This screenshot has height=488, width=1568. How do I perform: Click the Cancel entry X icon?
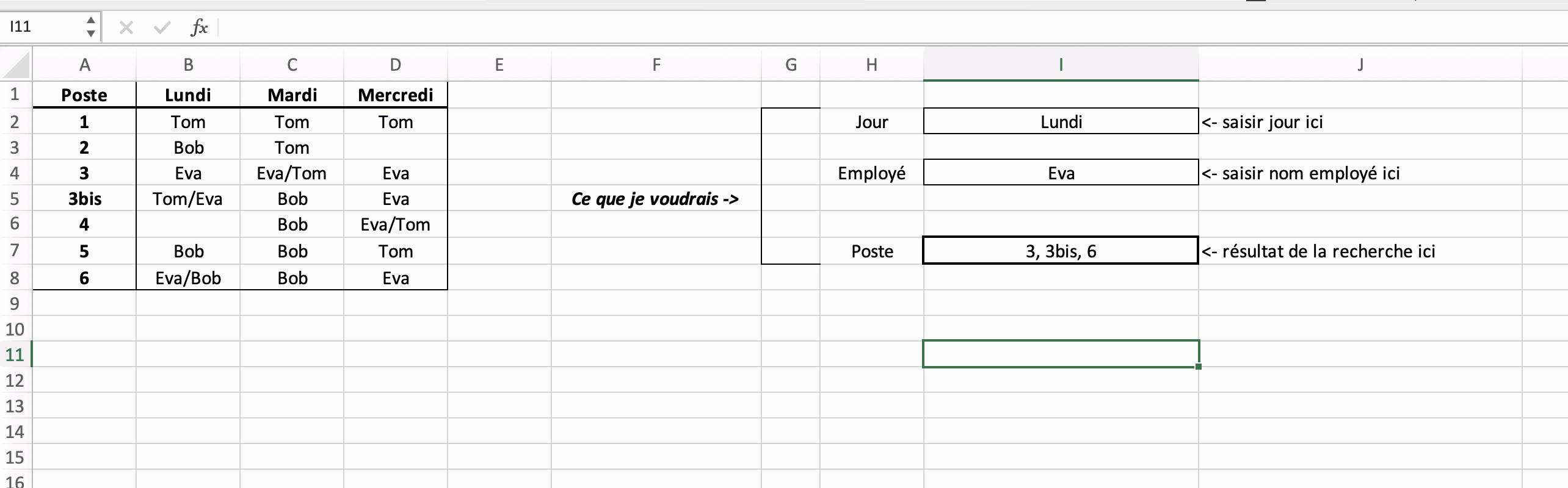tap(126, 27)
